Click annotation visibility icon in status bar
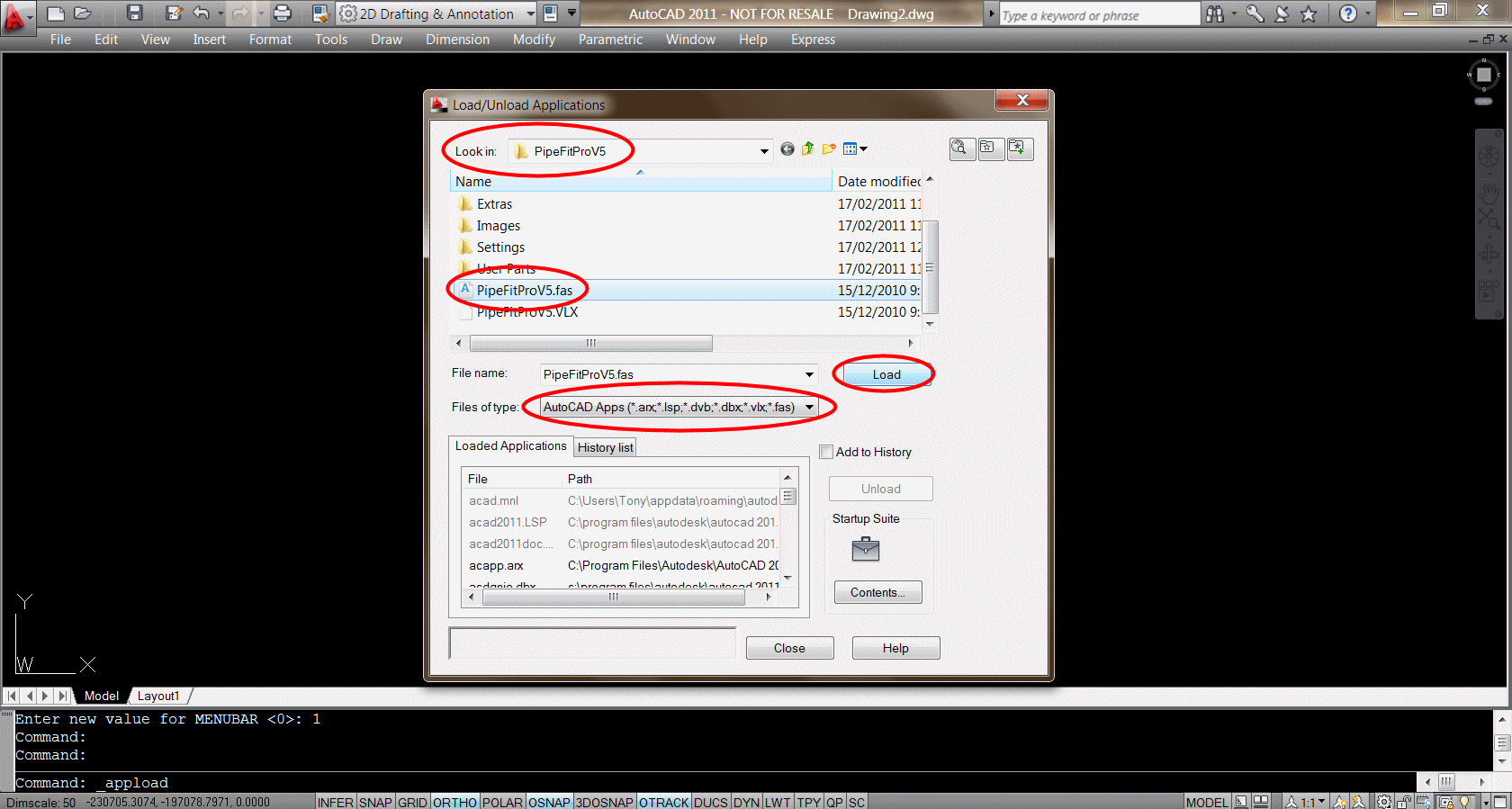Screen dimensions: 1512x809 pyautogui.click(x=1339, y=802)
